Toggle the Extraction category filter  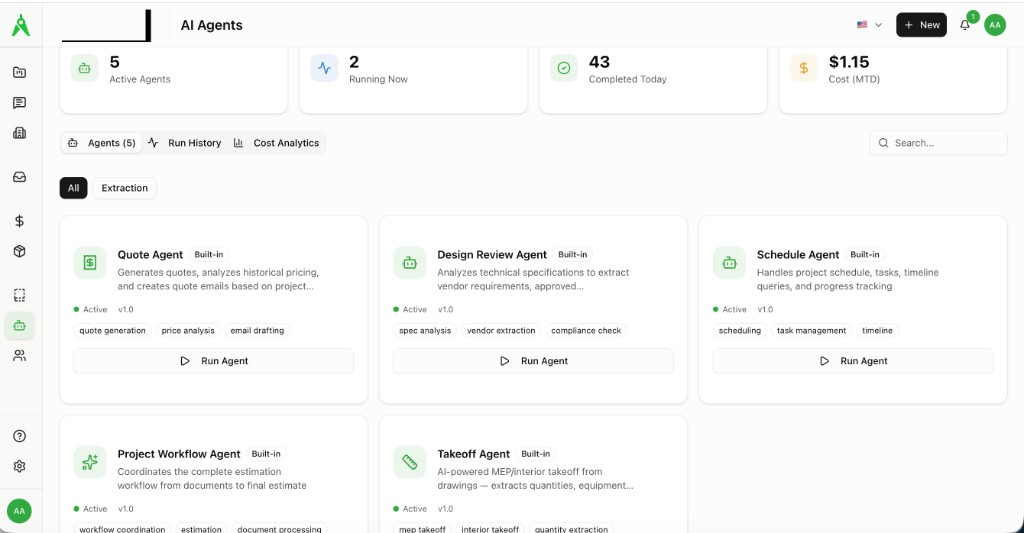coord(125,188)
